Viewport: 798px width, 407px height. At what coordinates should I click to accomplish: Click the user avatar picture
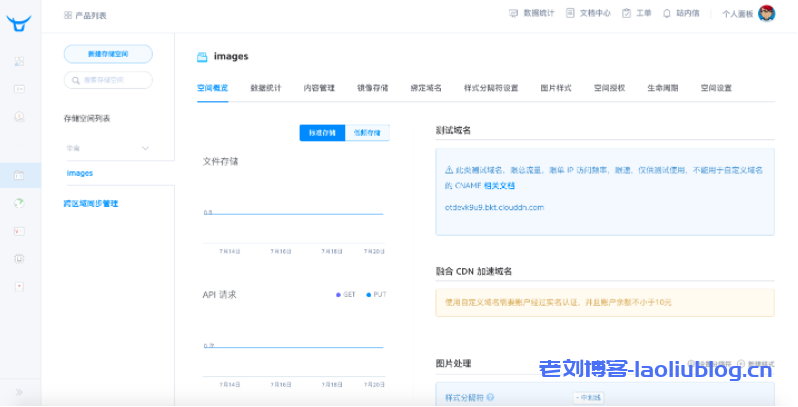click(766, 14)
